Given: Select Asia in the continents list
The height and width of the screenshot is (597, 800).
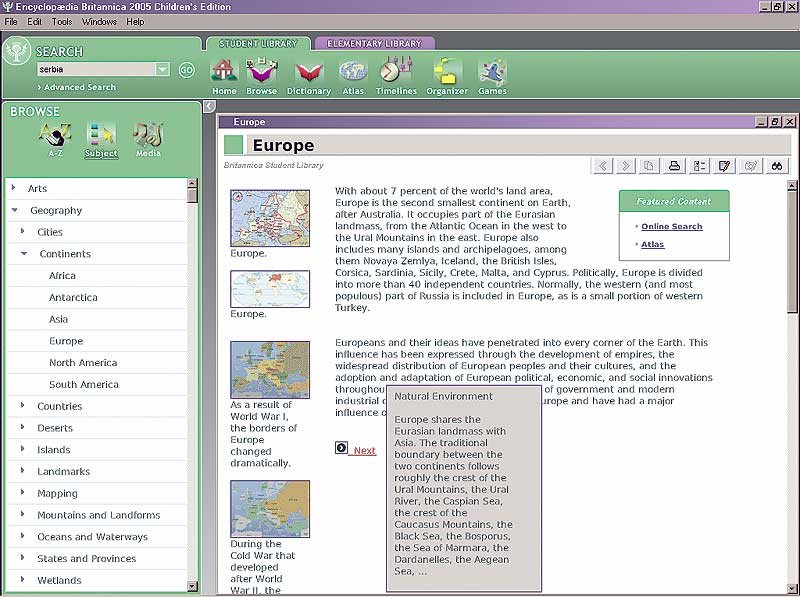Looking at the screenshot, I should (x=58, y=319).
